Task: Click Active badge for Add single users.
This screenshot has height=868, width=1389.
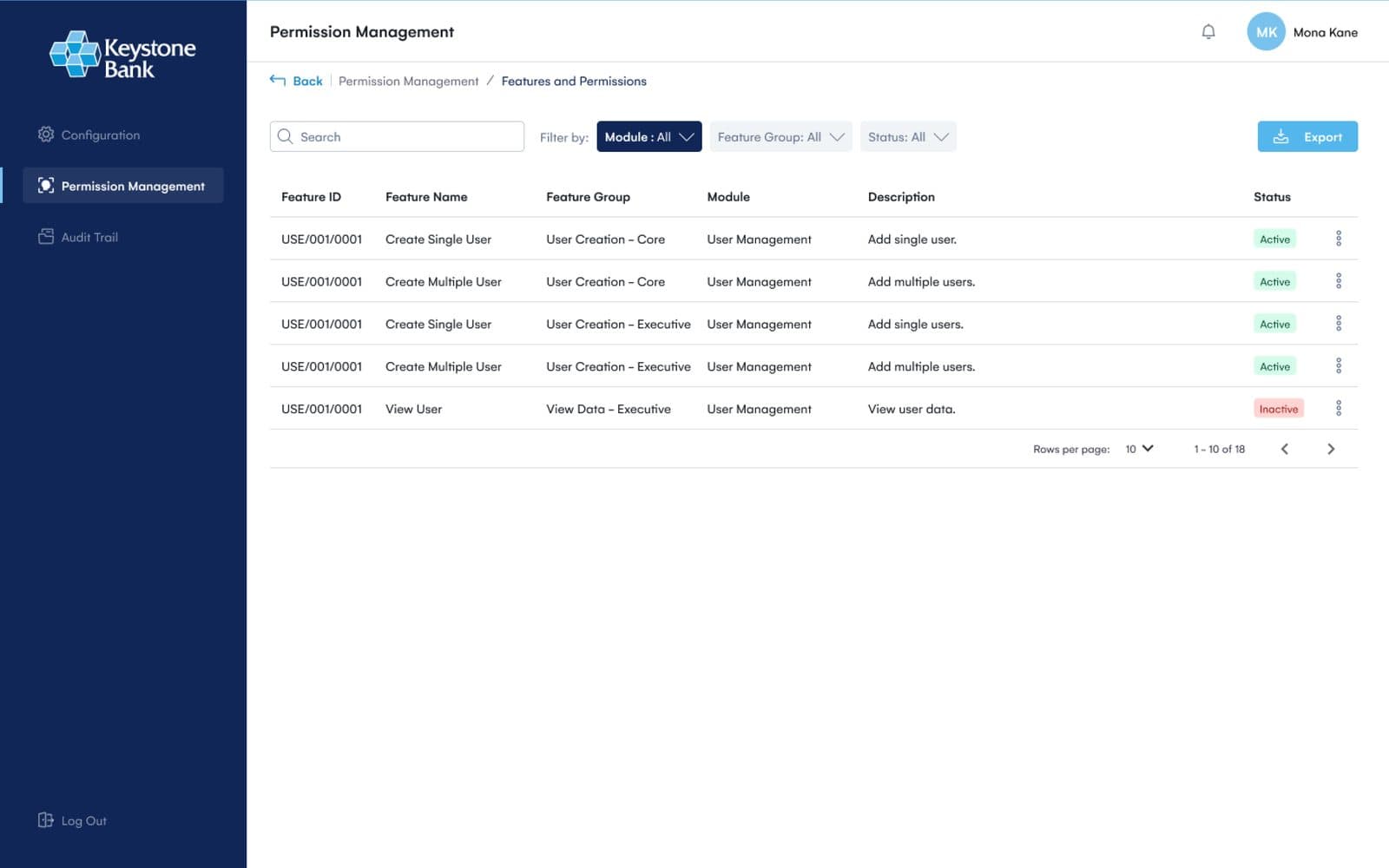Action: click(x=1274, y=324)
